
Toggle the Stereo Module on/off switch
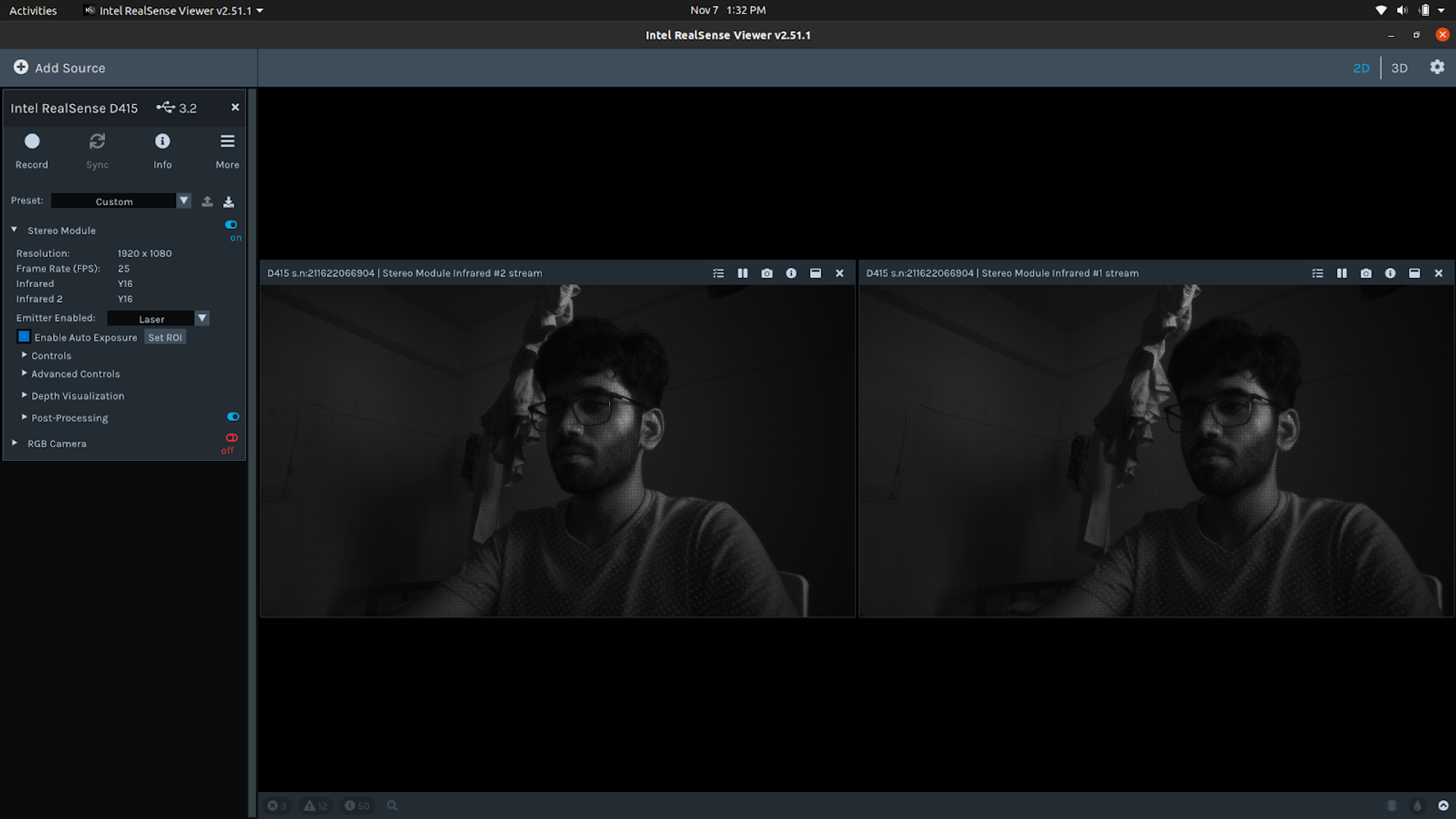232,225
